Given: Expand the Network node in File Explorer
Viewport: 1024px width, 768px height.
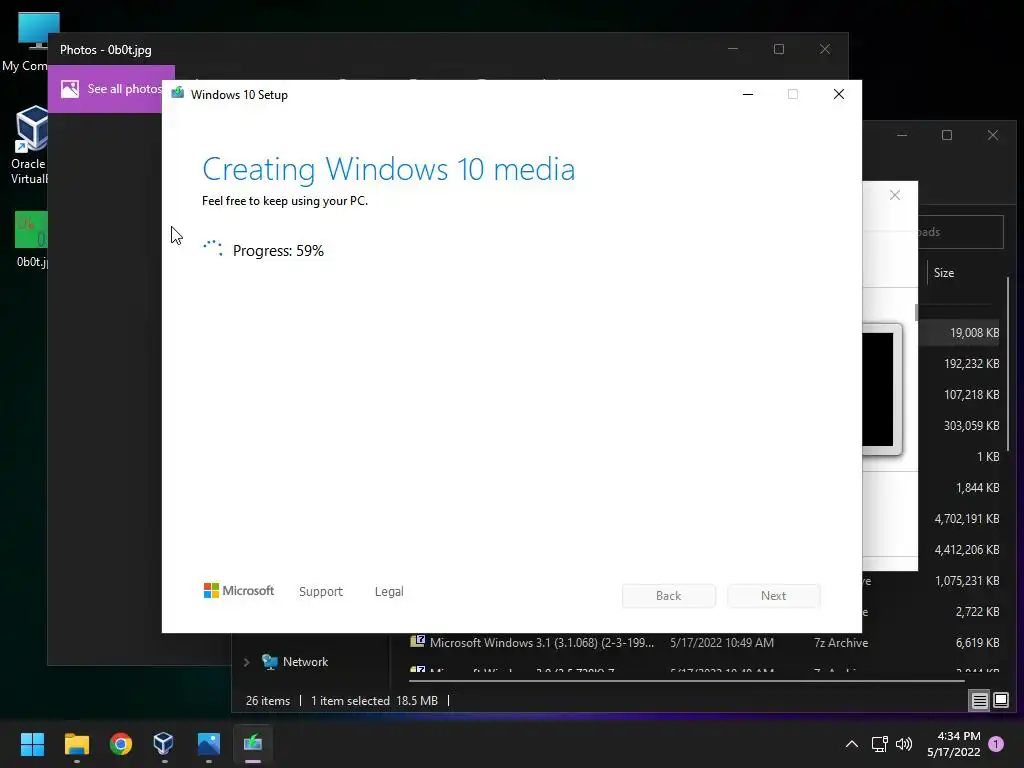Looking at the screenshot, I should click(x=246, y=662).
